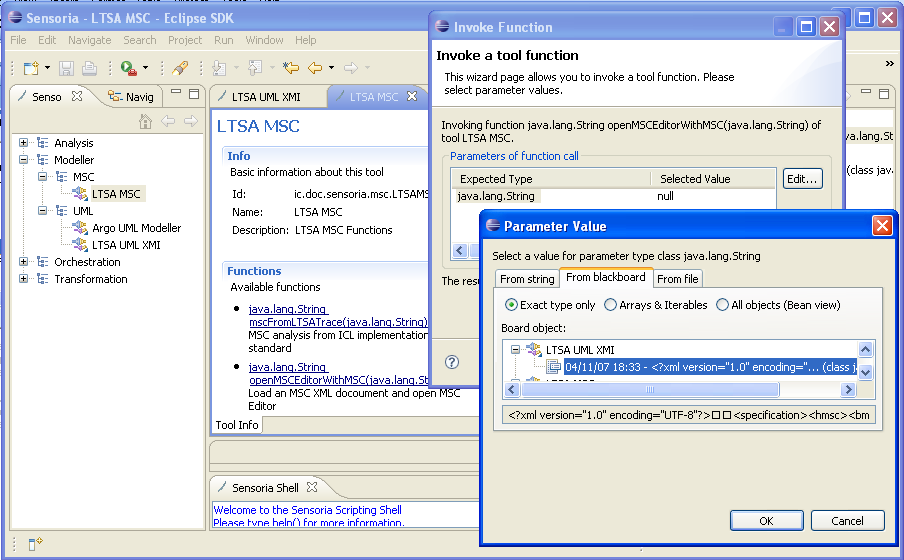This screenshot has height=560, width=904.
Task: Switch to the From file tab
Action: click(677, 279)
